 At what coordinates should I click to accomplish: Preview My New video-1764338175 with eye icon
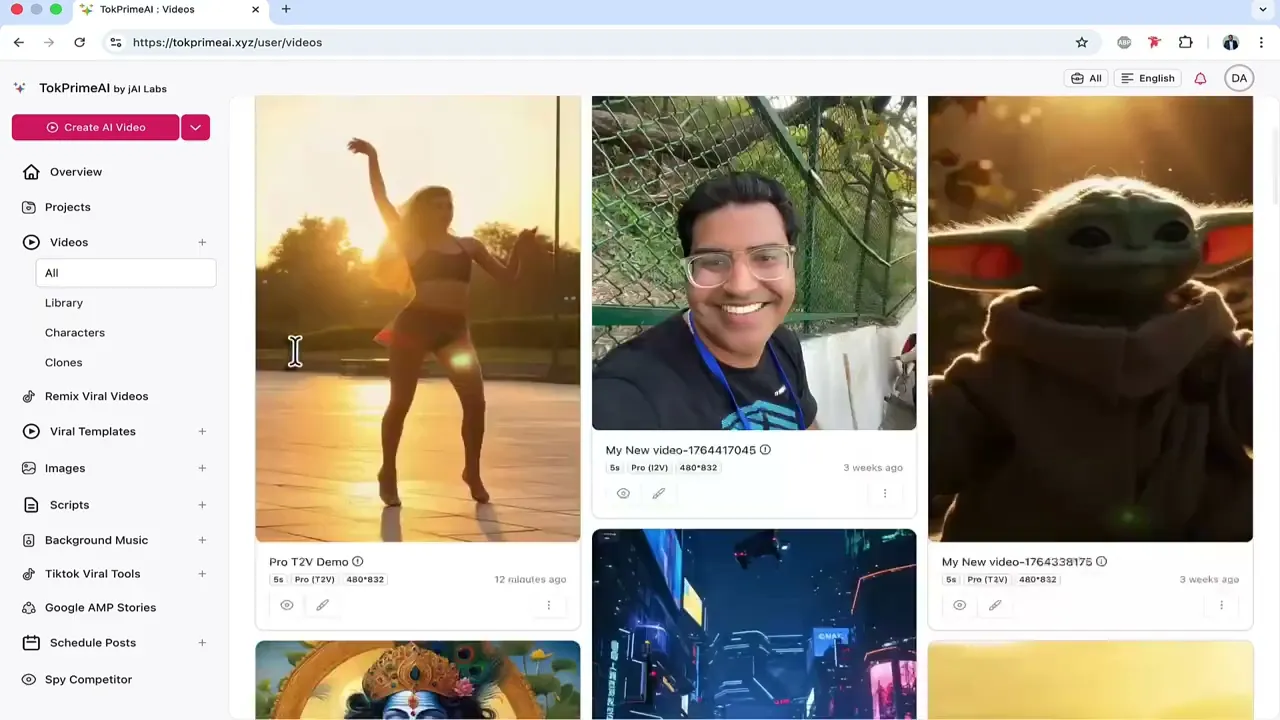tap(959, 605)
